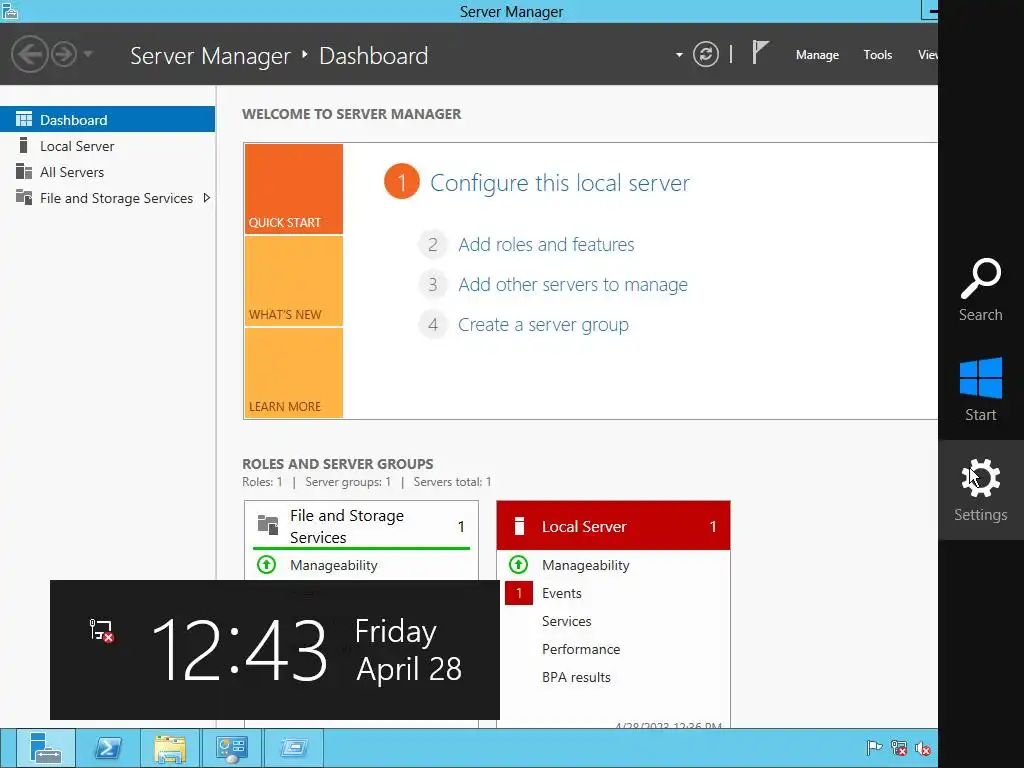Select All Servers in the navigation pane
Image resolution: width=1024 pixels, height=768 pixels.
107,172
